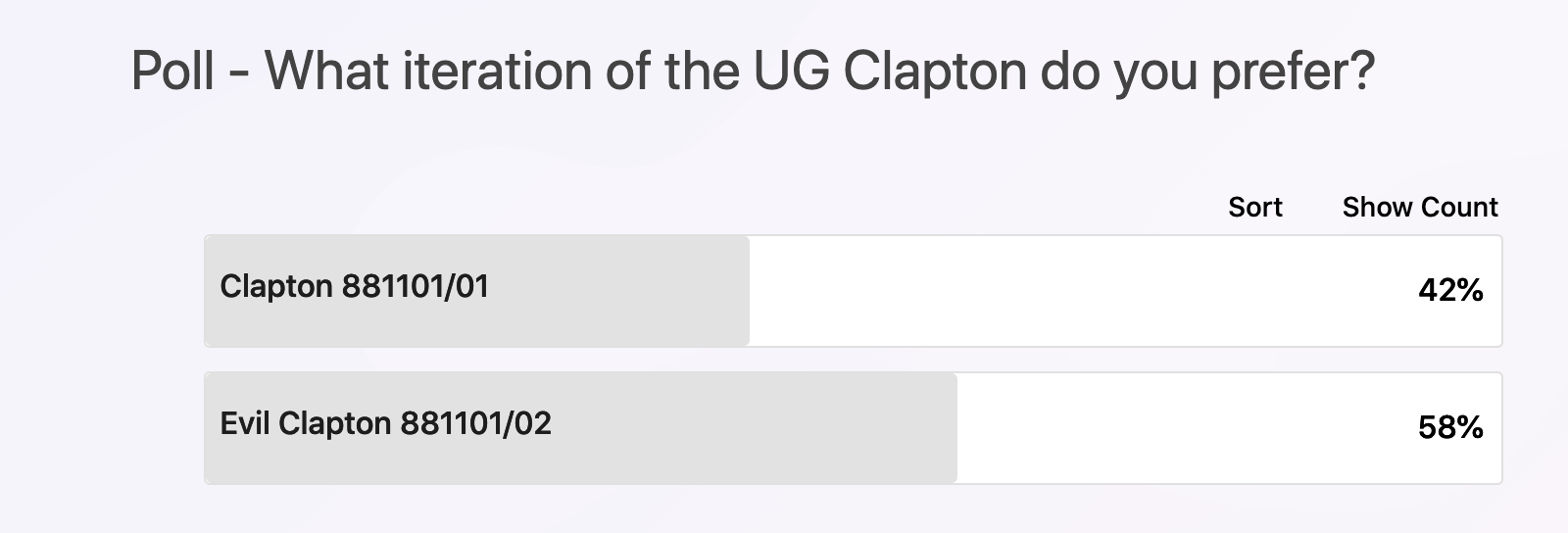The width and height of the screenshot is (1568, 533).
Task: Click the Sort button
Action: (x=1254, y=207)
